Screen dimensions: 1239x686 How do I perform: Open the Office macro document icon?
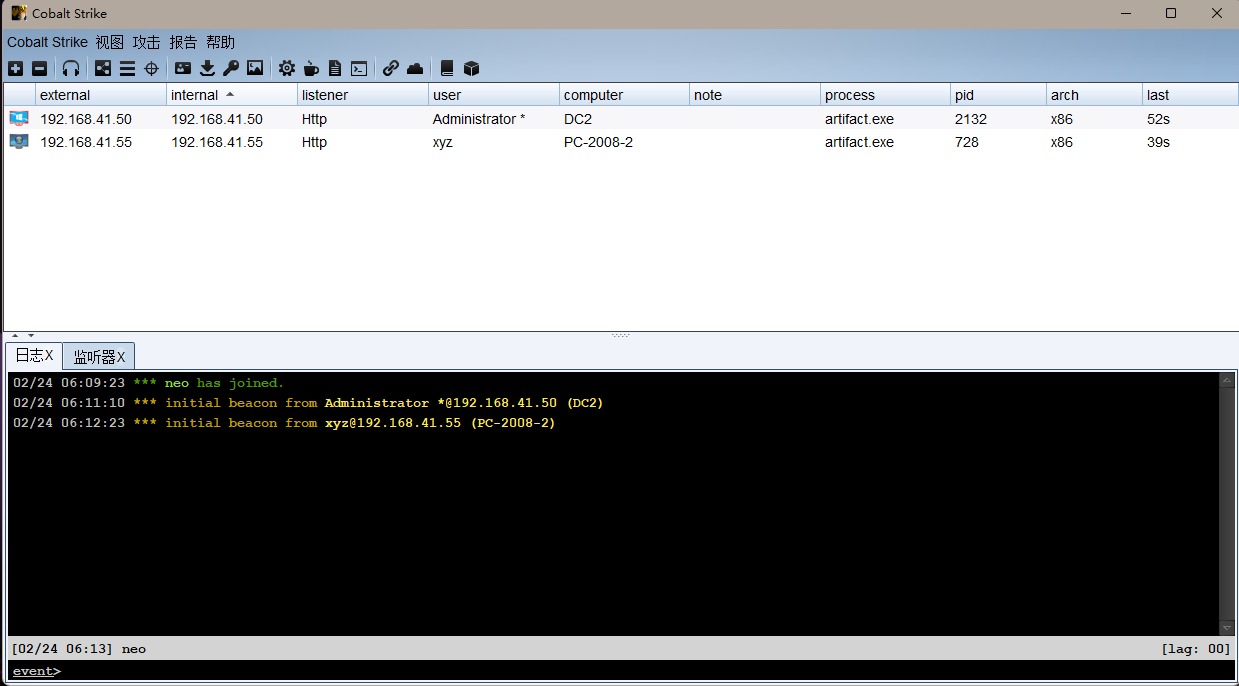pyautogui.click(x=335, y=68)
